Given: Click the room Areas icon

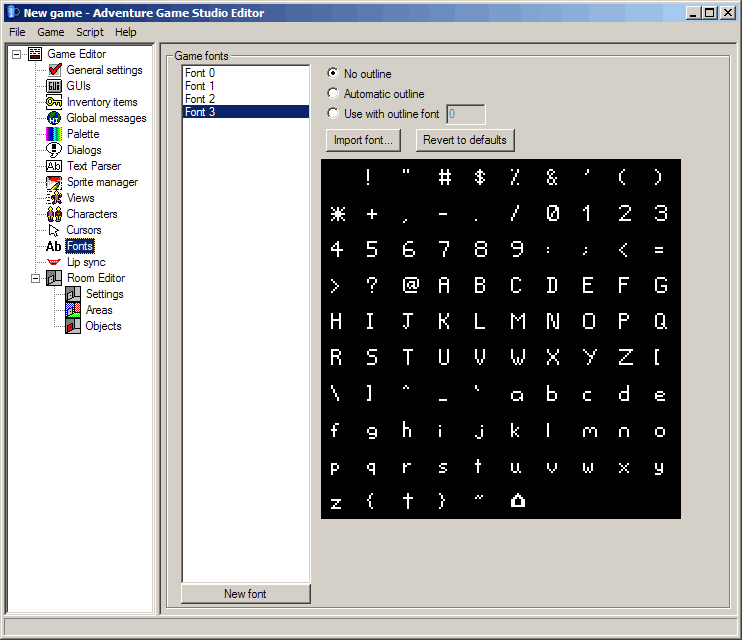Looking at the screenshot, I should 73,310.
